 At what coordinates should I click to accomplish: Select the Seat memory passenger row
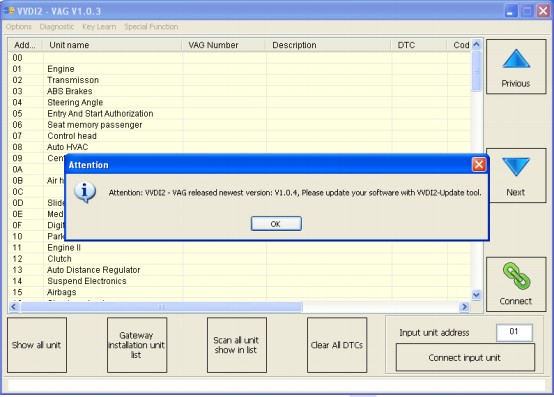click(x=239, y=125)
